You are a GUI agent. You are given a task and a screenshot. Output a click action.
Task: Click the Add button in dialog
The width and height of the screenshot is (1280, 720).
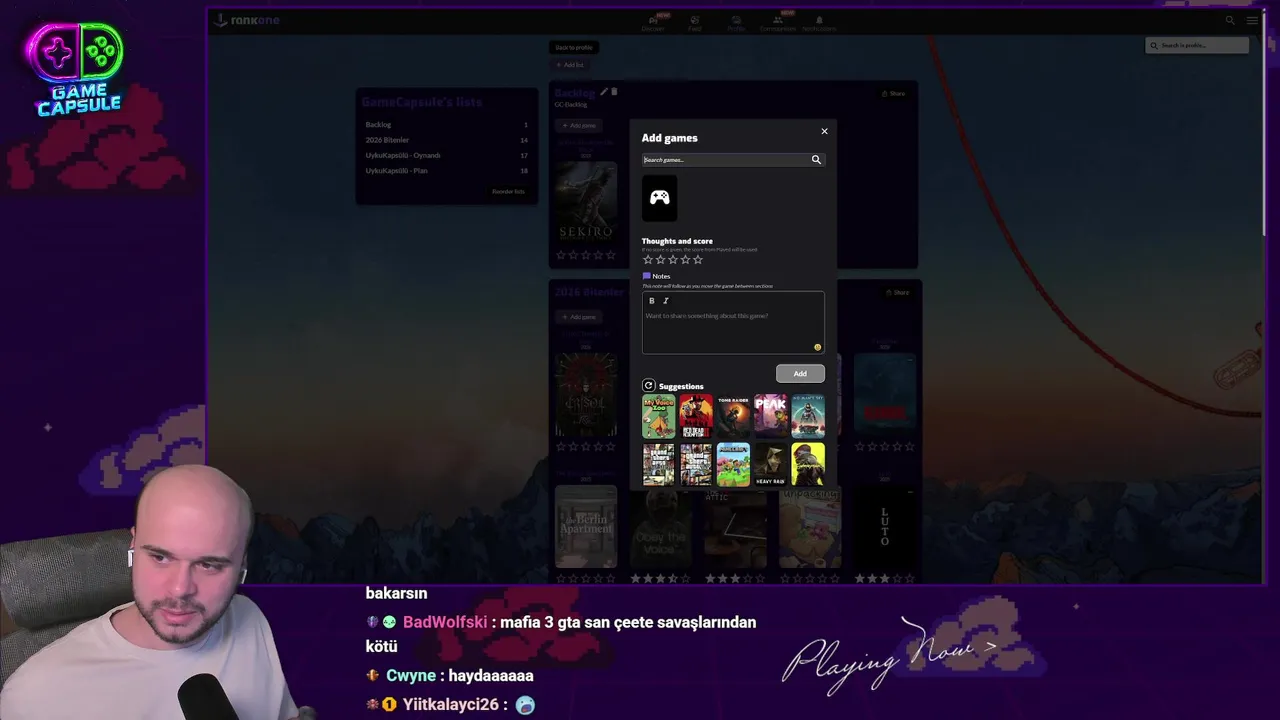point(800,373)
